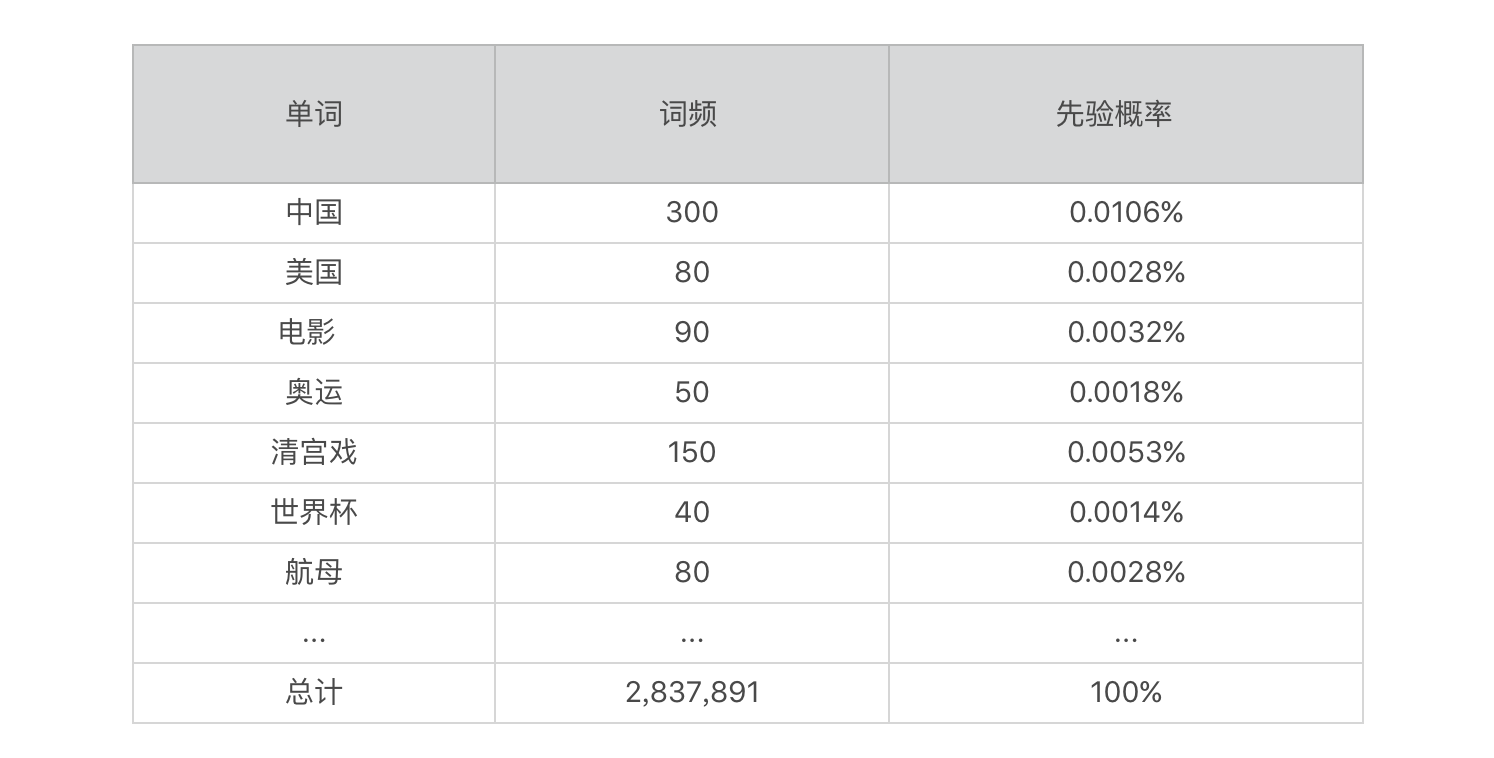The image size is (1494, 758).
Task: Click the frequency value 300
Action: [691, 212]
